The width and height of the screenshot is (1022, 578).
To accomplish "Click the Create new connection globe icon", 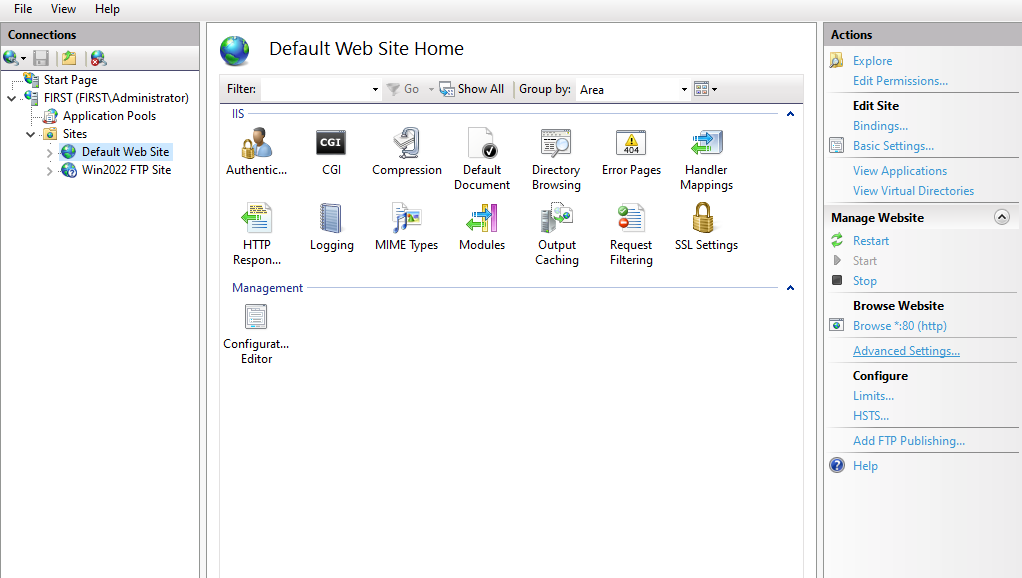I will (x=11, y=58).
